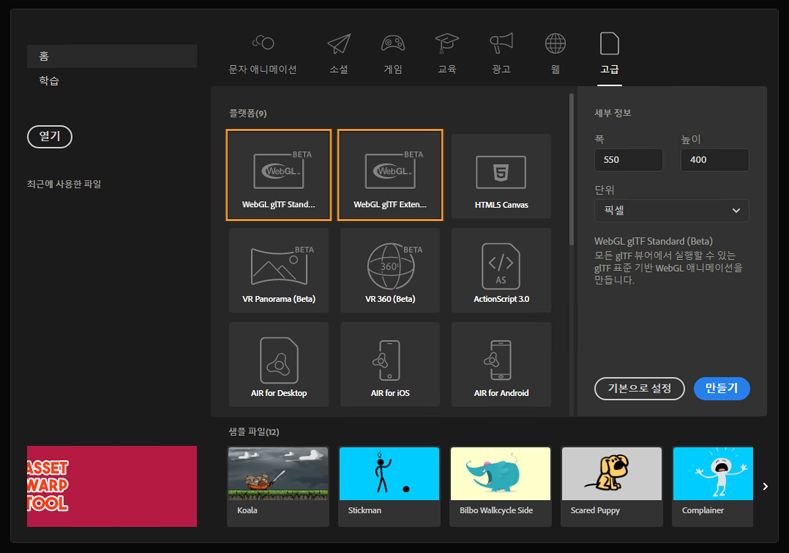
Task: Show next sample files with right chevron
Action: point(765,487)
